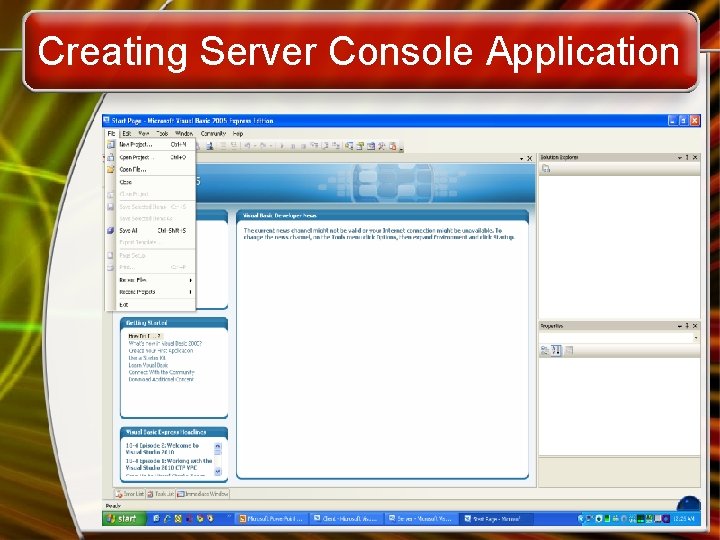Open the Learn Visual Basic link

[148, 365]
